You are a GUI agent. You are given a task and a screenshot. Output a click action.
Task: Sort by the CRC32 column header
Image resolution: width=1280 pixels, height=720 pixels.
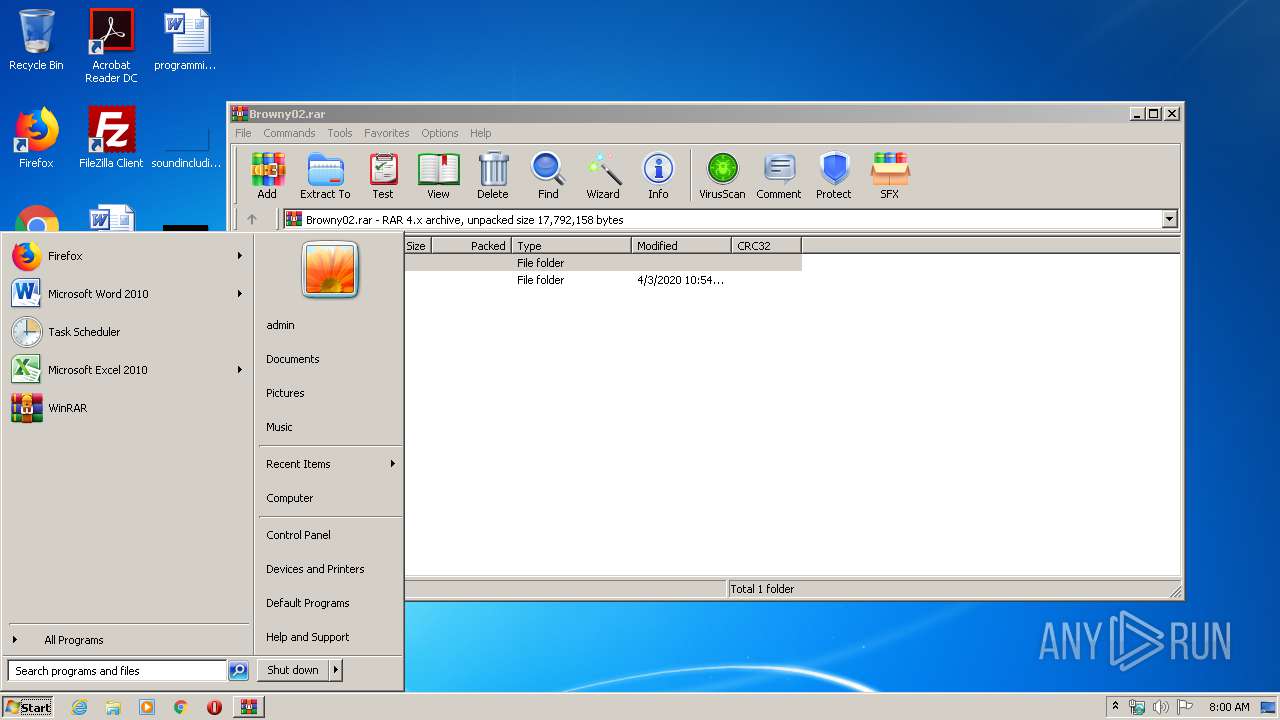(766, 246)
